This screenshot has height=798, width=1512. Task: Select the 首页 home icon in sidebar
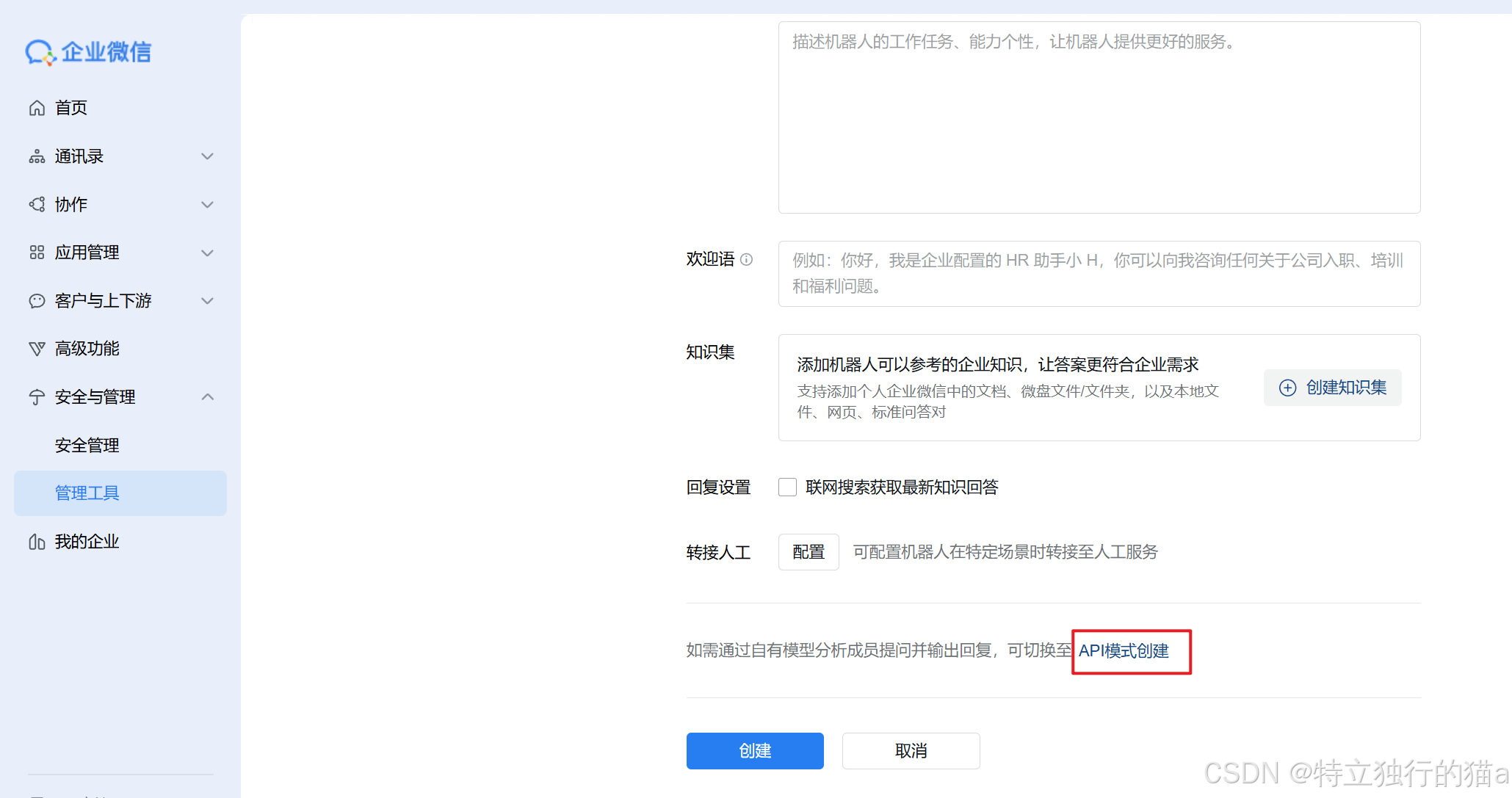point(37,107)
